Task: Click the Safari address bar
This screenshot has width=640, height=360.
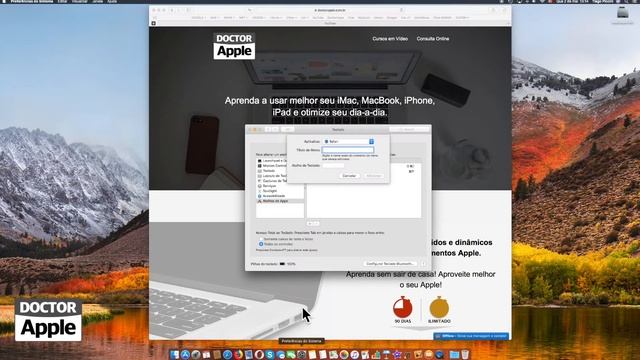Action: point(330,10)
